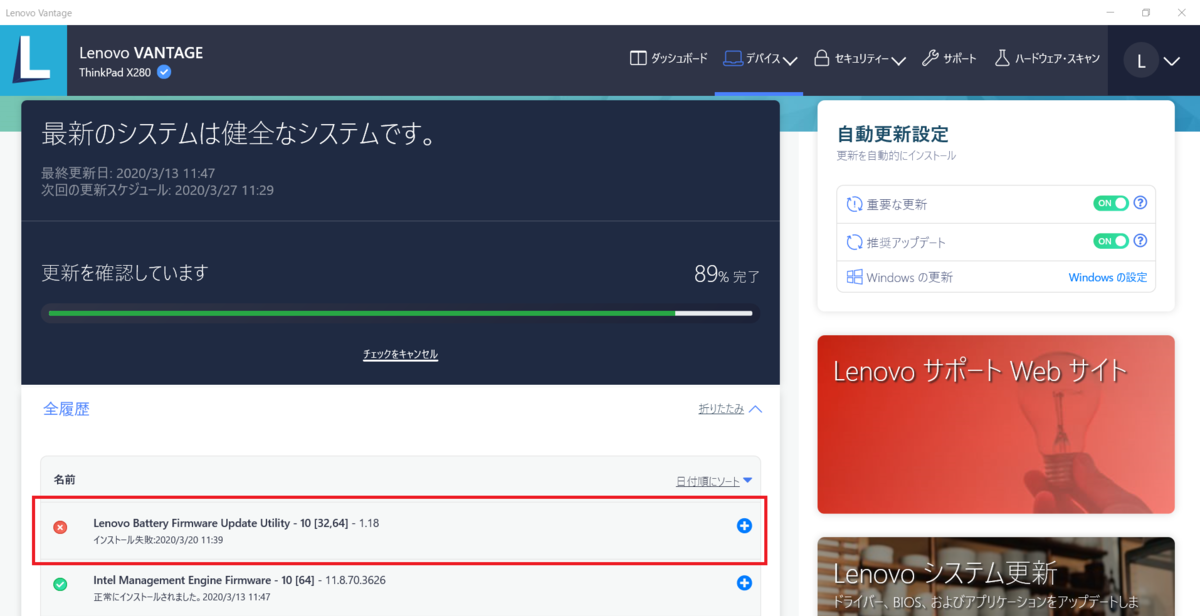1200x616 pixels.
Task: Click the green success check icon
Action: (60, 583)
